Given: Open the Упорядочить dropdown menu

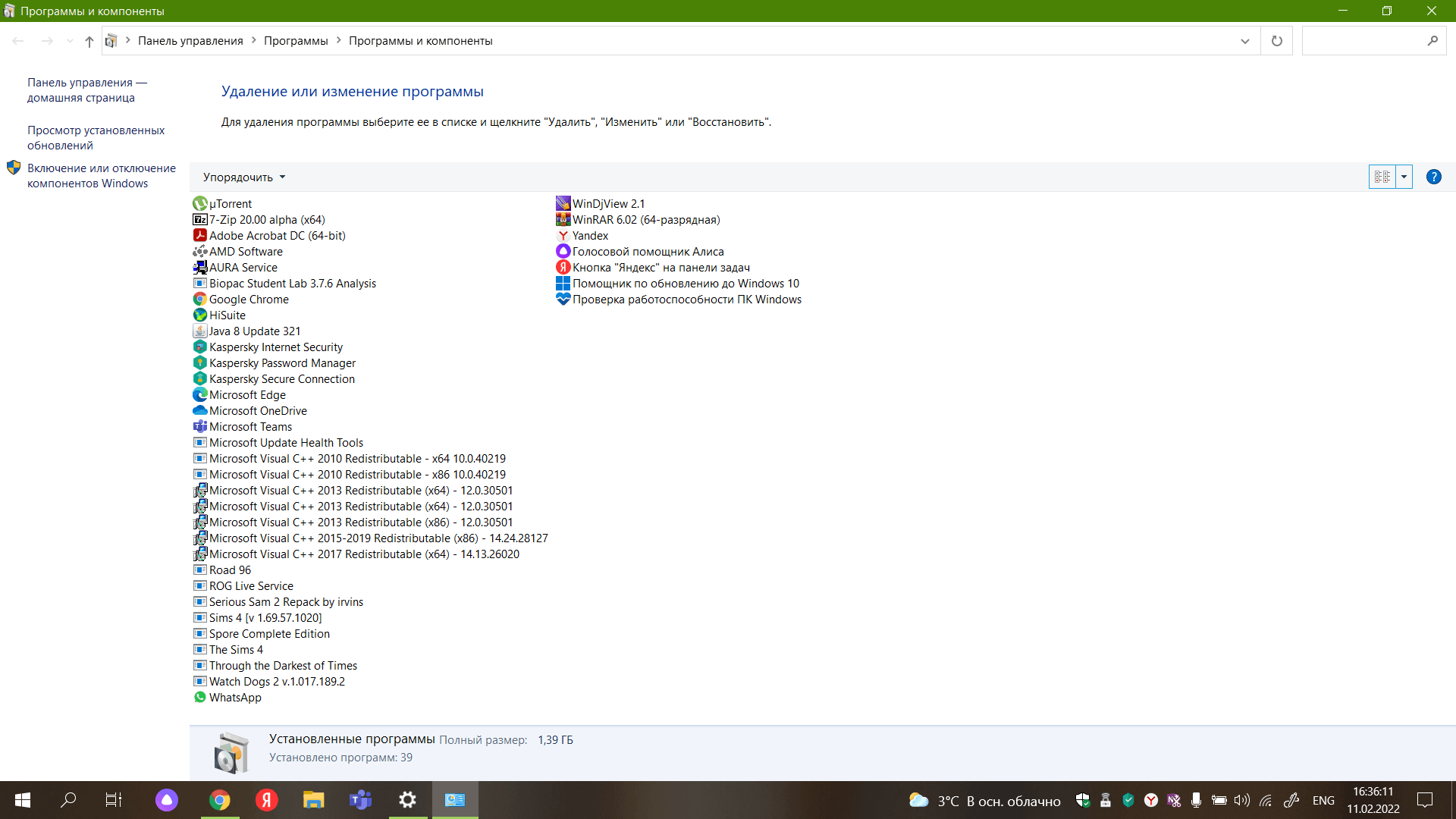Looking at the screenshot, I should (244, 177).
